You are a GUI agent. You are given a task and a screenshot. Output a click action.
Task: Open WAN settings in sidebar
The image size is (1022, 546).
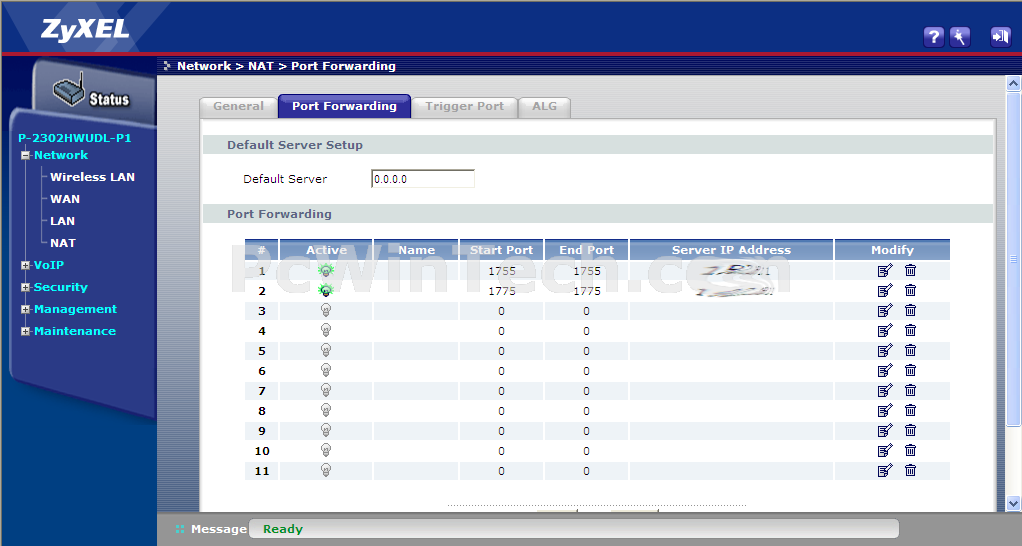[x=65, y=199]
